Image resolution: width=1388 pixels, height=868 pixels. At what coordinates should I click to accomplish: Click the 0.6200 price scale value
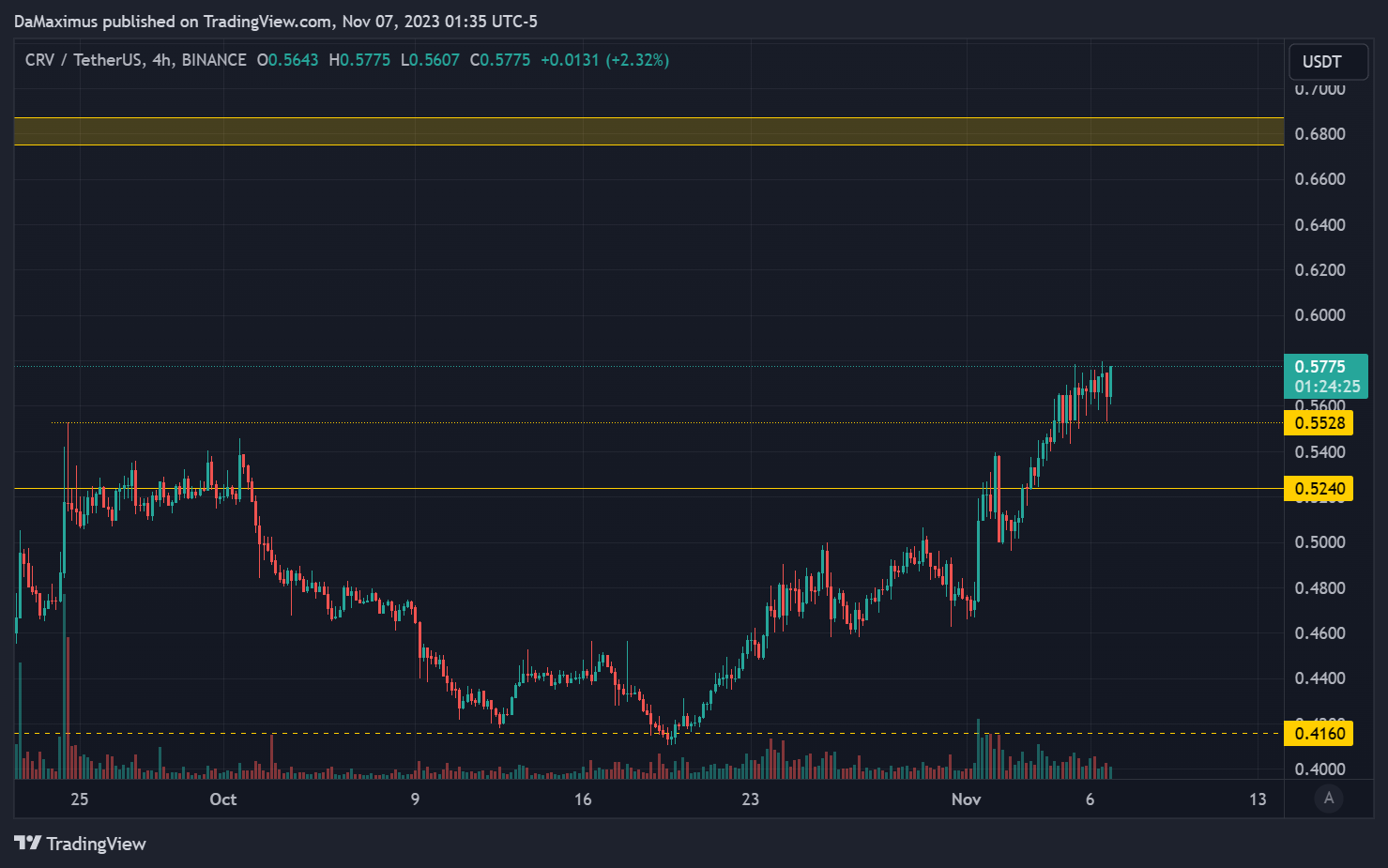(x=1319, y=270)
